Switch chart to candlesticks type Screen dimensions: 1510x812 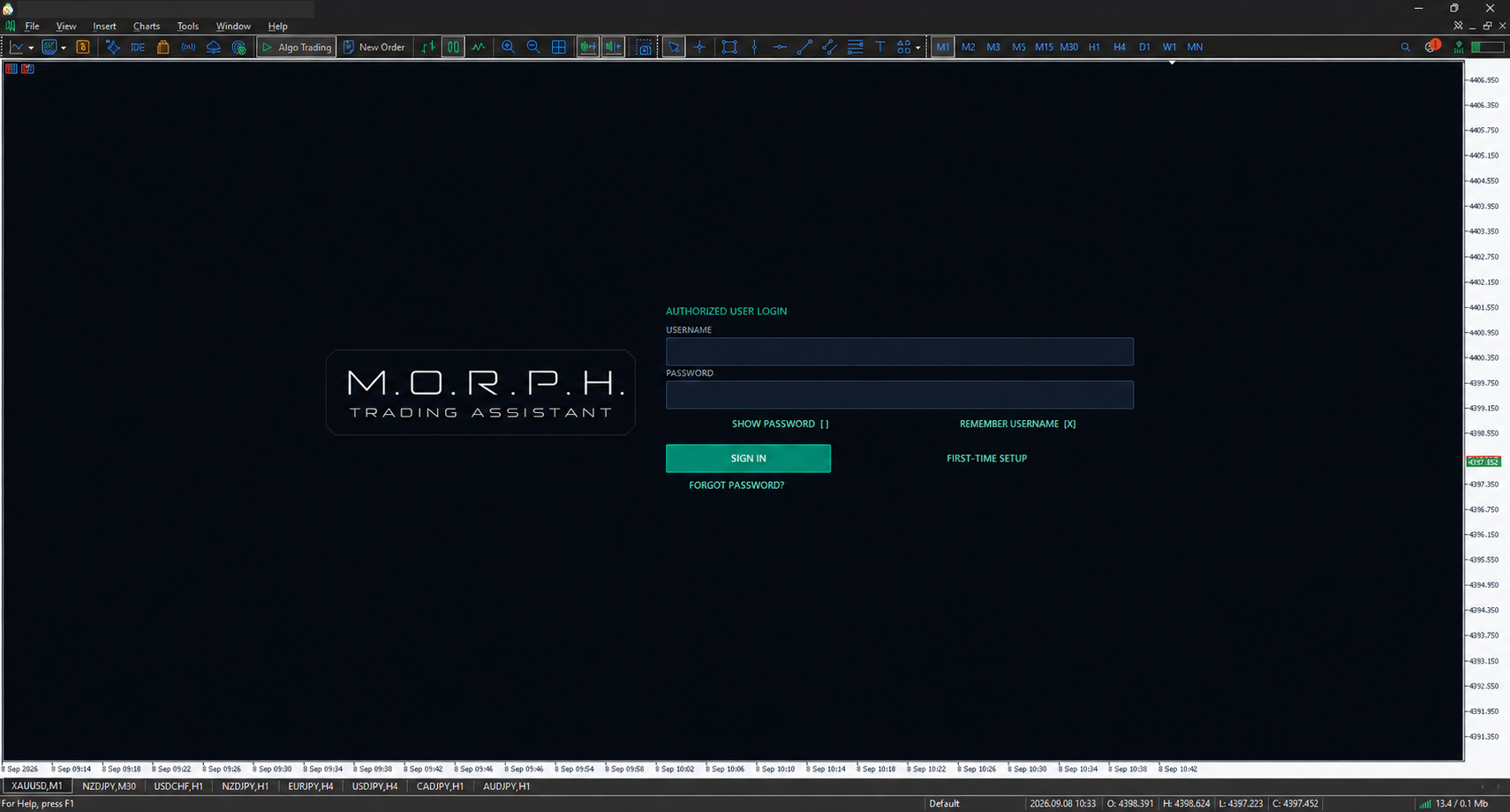point(453,47)
